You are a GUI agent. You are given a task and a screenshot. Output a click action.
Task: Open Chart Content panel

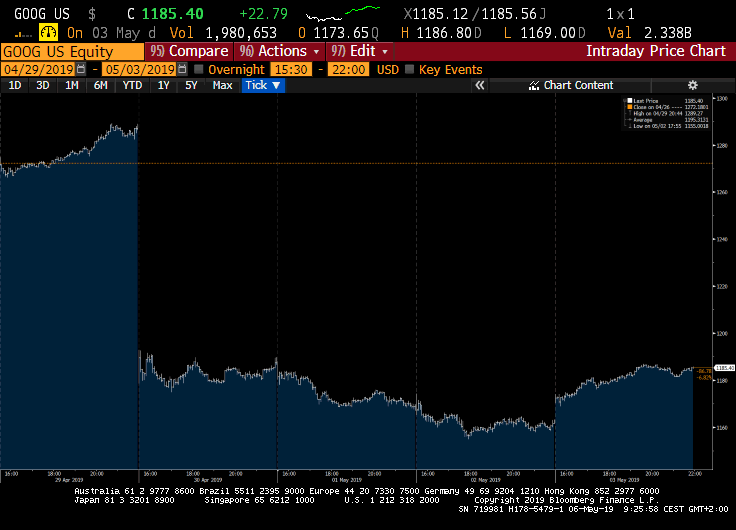pyautogui.click(x=571, y=85)
